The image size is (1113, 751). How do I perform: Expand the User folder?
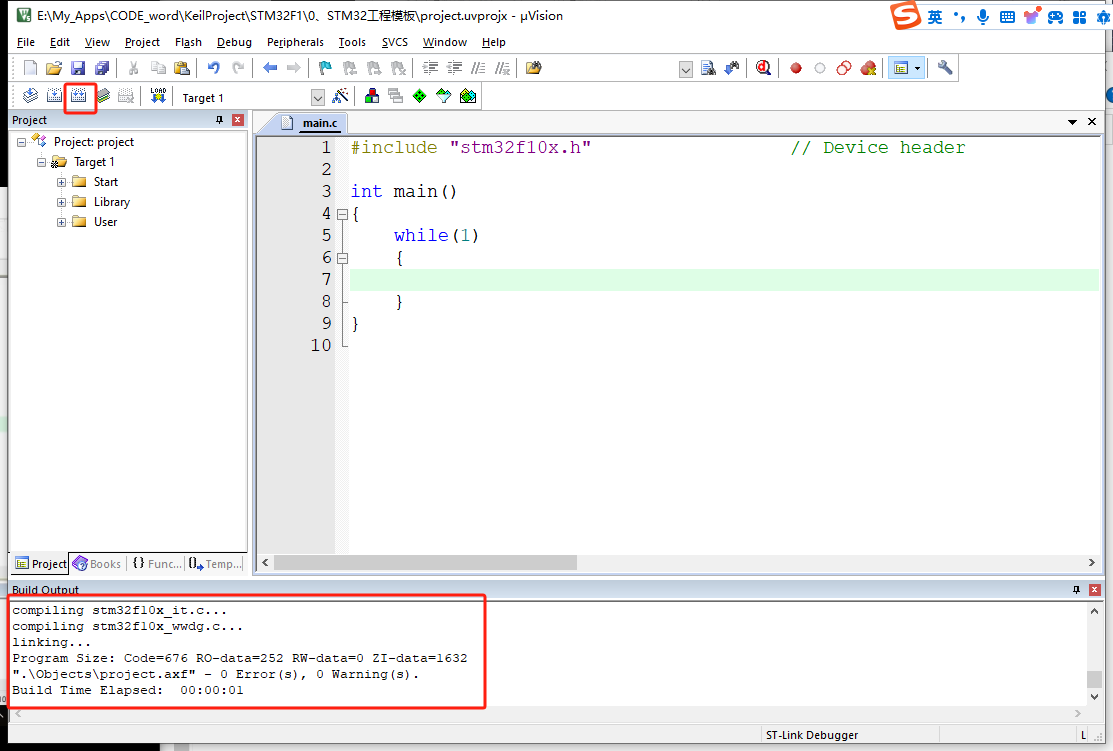(62, 222)
